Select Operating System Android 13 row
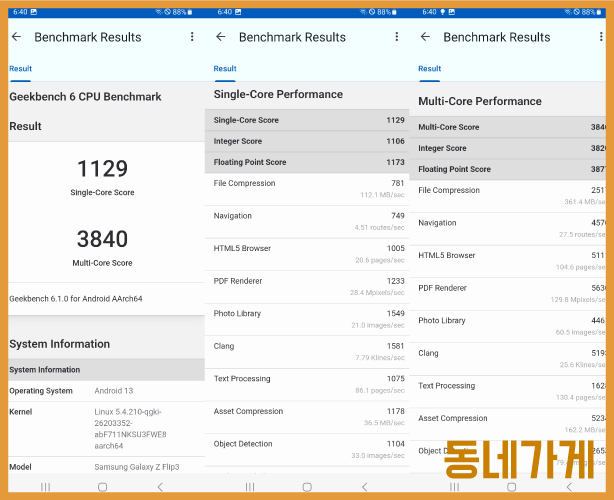This screenshot has width=614, height=500. [107, 391]
